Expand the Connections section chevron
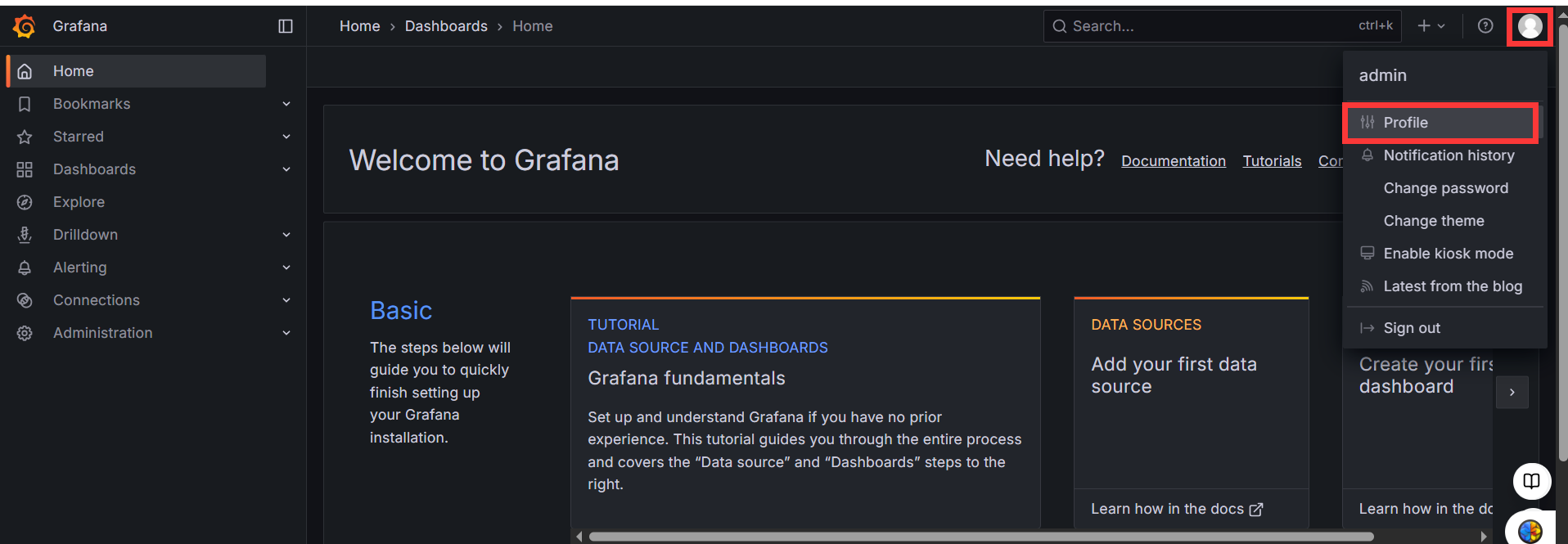The image size is (1568, 544). click(286, 300)
